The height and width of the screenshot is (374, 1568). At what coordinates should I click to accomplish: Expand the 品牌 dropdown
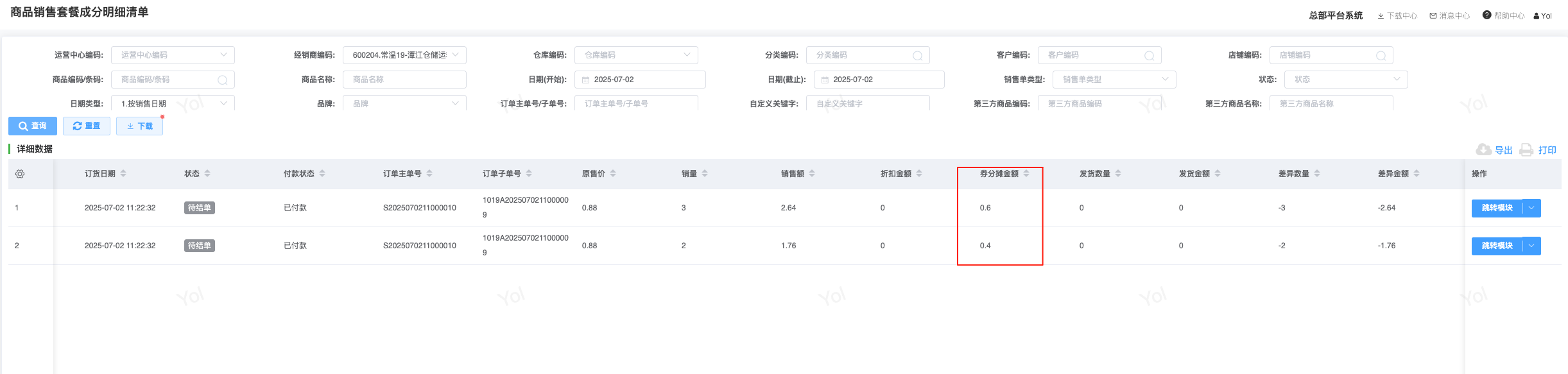click(455, 103)
